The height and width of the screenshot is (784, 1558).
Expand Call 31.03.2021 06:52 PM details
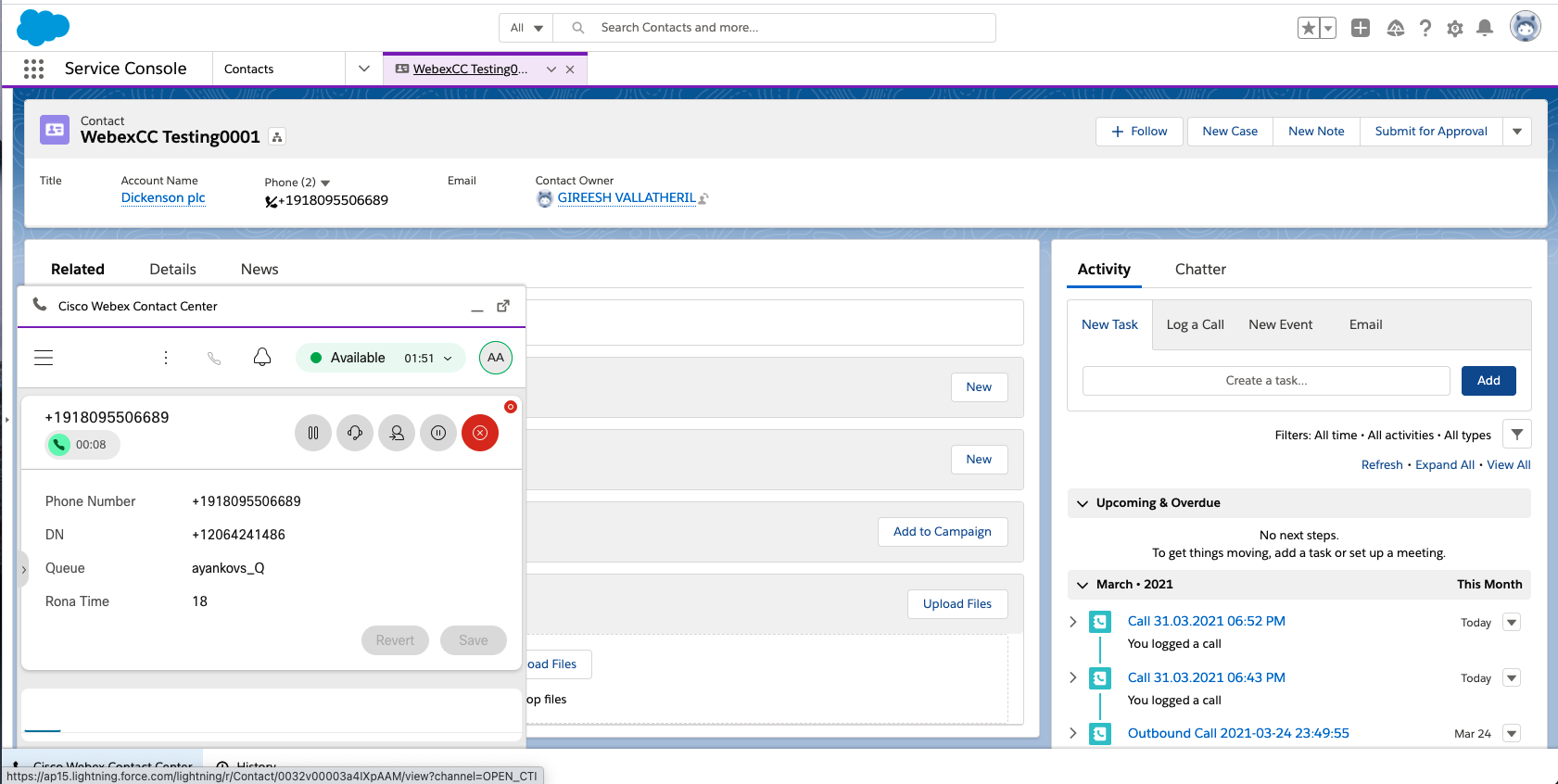tap(1073, 622)
